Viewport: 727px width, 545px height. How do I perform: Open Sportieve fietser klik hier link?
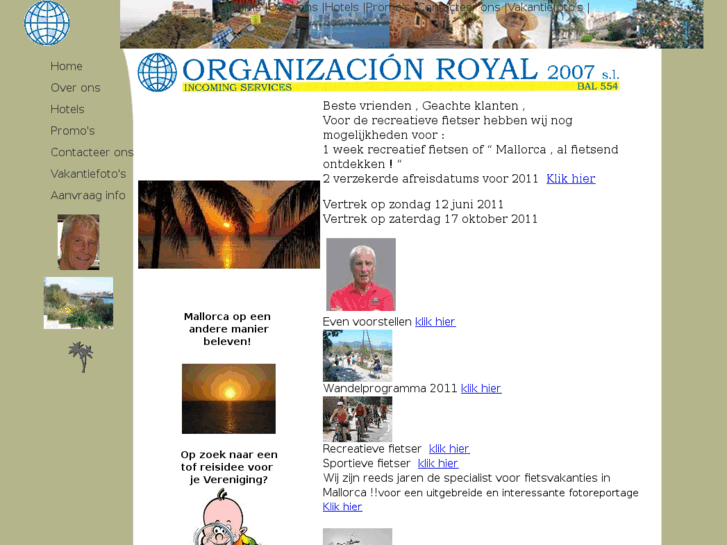tap(438, 463)
